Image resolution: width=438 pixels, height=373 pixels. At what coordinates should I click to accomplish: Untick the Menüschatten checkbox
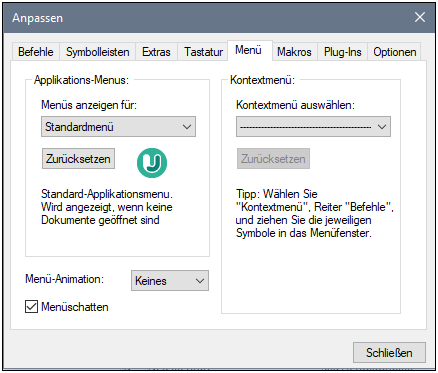coord(31,307)
